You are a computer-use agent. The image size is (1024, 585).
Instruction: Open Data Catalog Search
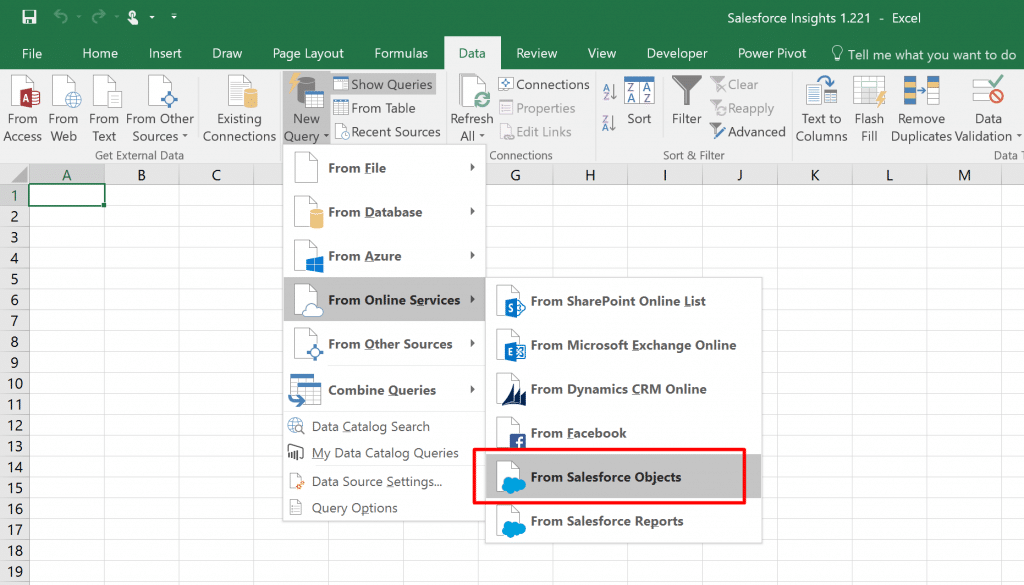(385, 426)
